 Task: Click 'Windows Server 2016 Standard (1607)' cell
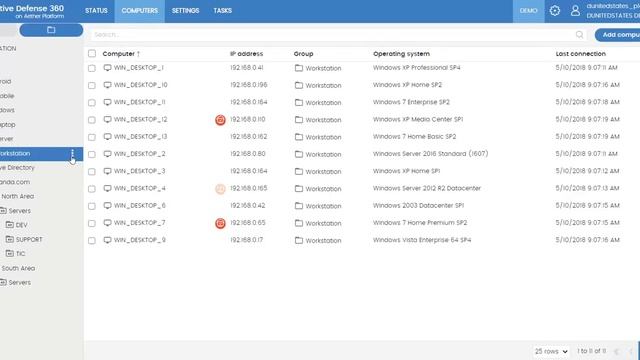coord(431,154)
